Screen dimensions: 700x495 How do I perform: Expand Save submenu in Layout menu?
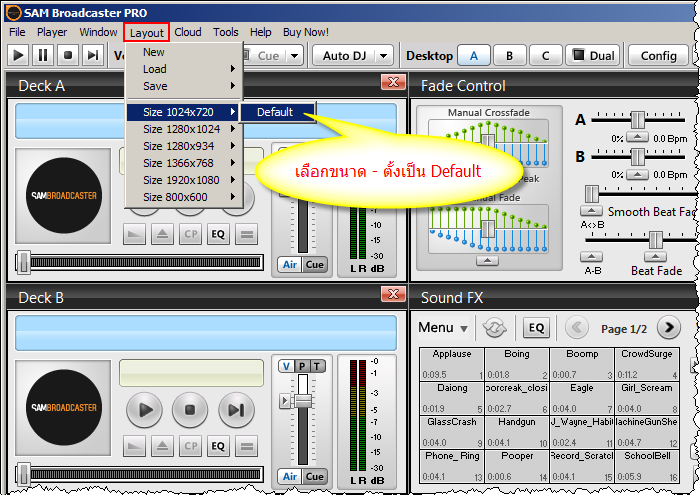pyautogui.click(x=184, y=86)
